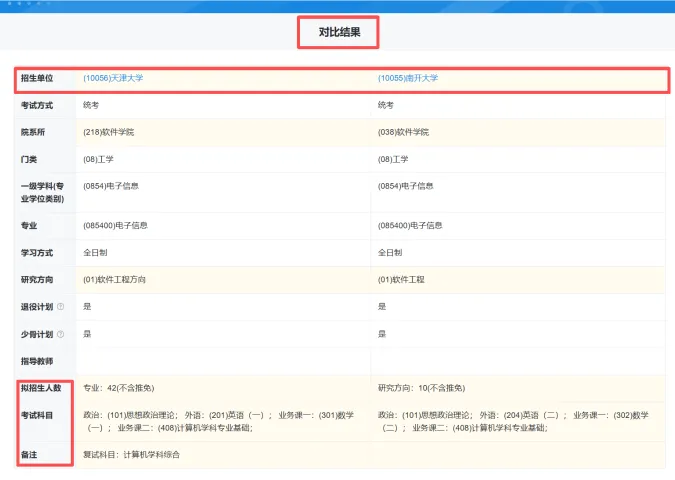Click the 考试方式 row label
675x480 pixels.
[x=37, y=105]
